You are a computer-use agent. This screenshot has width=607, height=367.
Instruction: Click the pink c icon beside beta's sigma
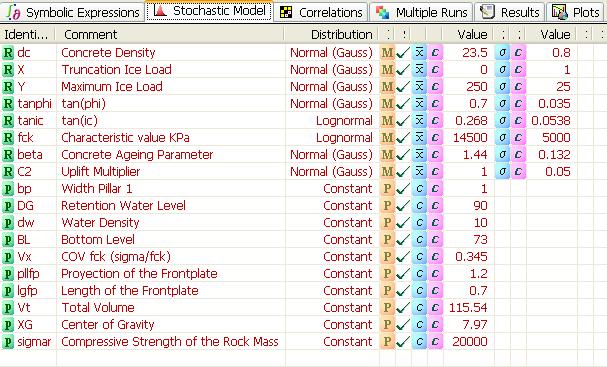point(518,154)
